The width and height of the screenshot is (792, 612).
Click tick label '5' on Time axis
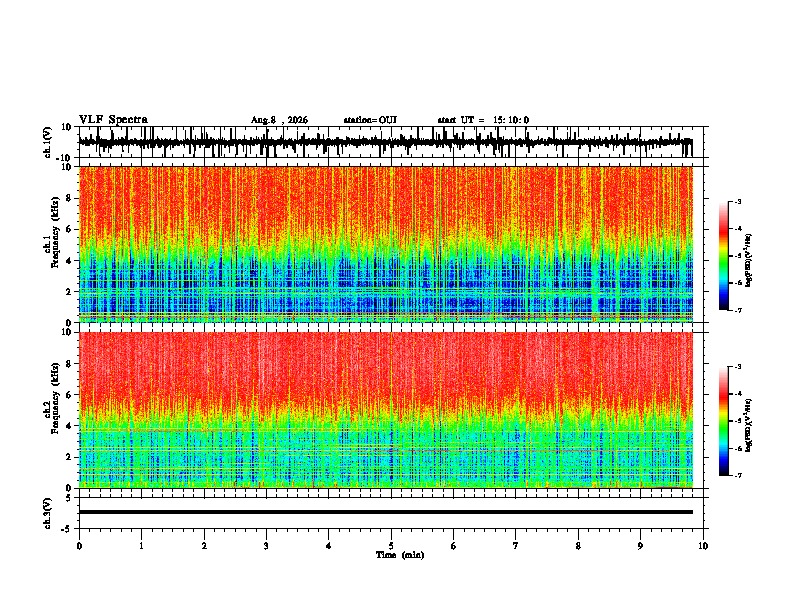[391, 546]
